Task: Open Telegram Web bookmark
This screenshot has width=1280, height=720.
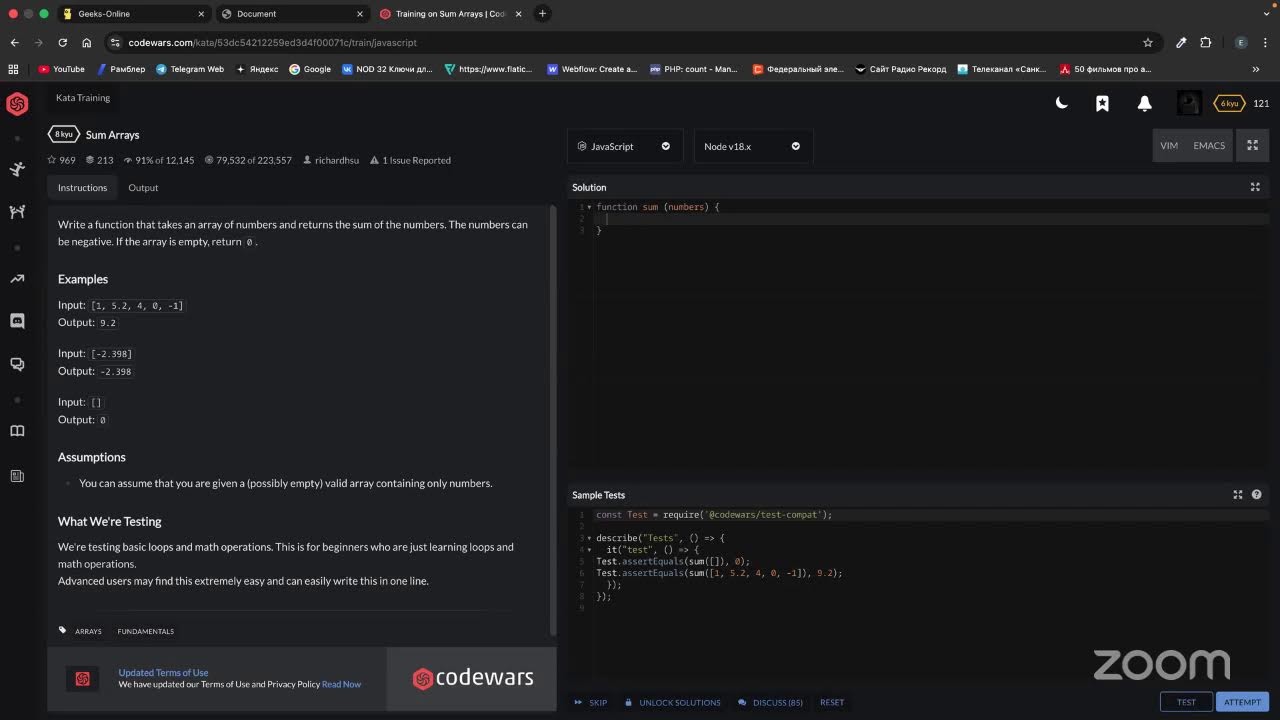Action: [x=190, y=69]
